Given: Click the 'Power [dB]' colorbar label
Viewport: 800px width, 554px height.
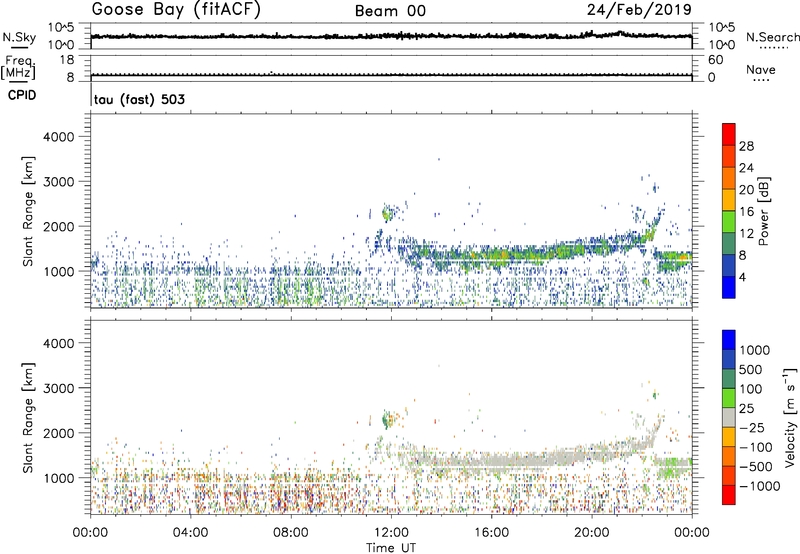Looking at the screenshot, I should coord(763,212).
